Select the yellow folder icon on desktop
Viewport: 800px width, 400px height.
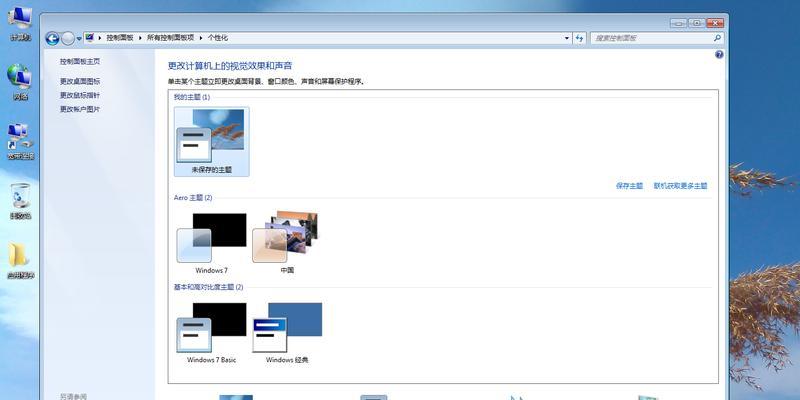pyautogui.click(x=20, y=261)
